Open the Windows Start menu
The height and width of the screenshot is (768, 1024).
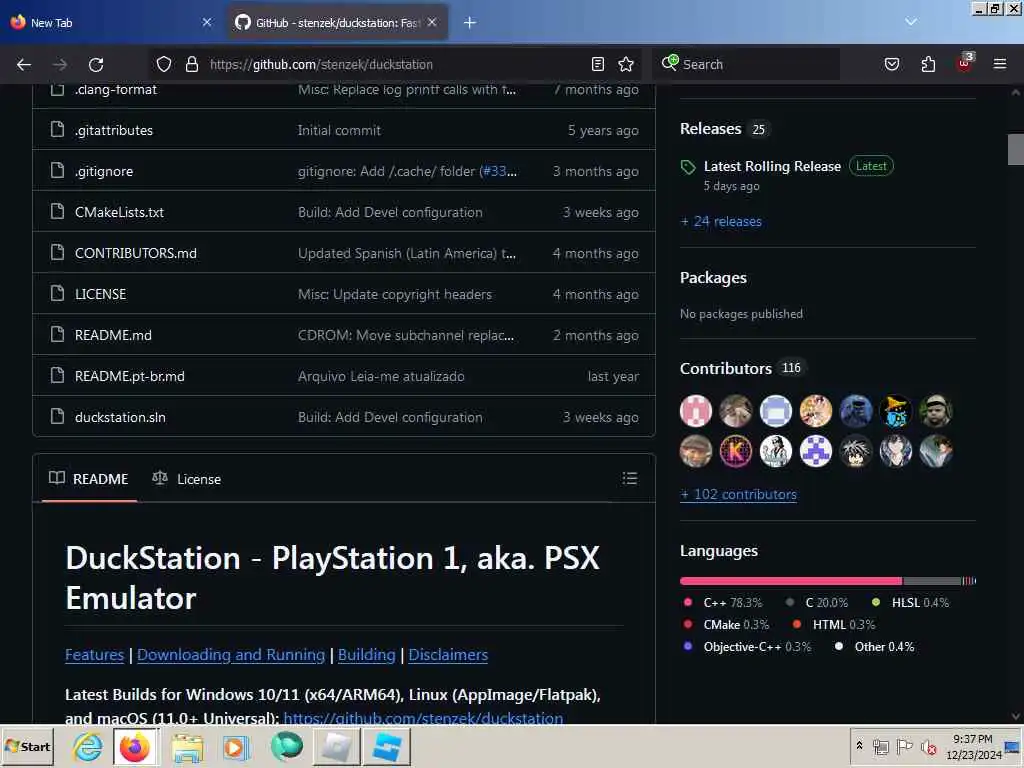(27, 746)
